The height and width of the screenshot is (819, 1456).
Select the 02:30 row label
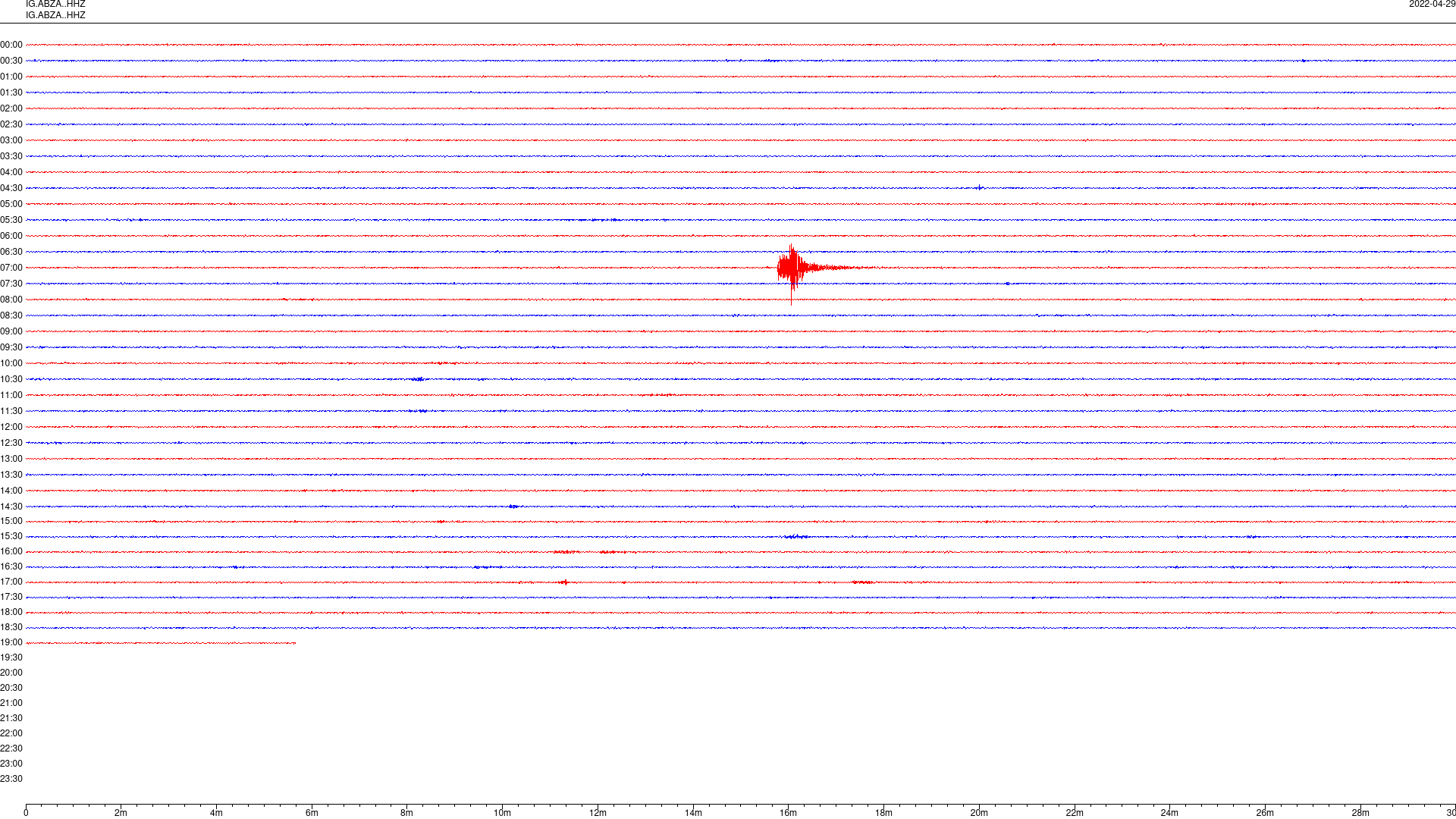11,124
